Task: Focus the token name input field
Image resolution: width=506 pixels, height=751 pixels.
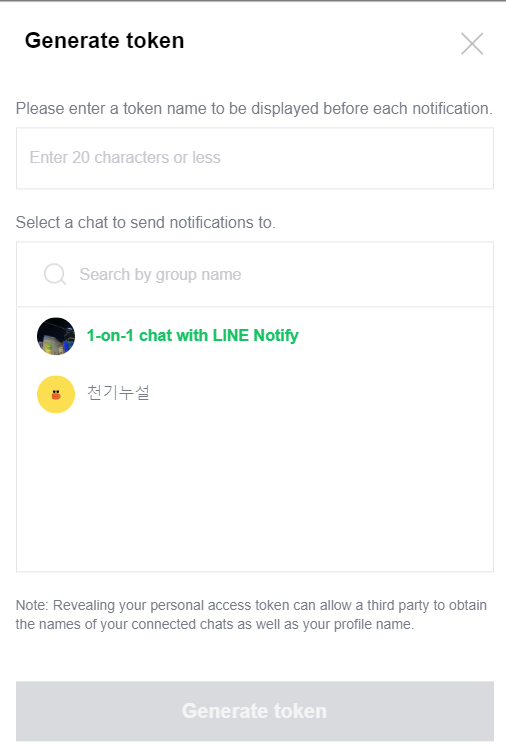Action: click(x=255, y=158)
